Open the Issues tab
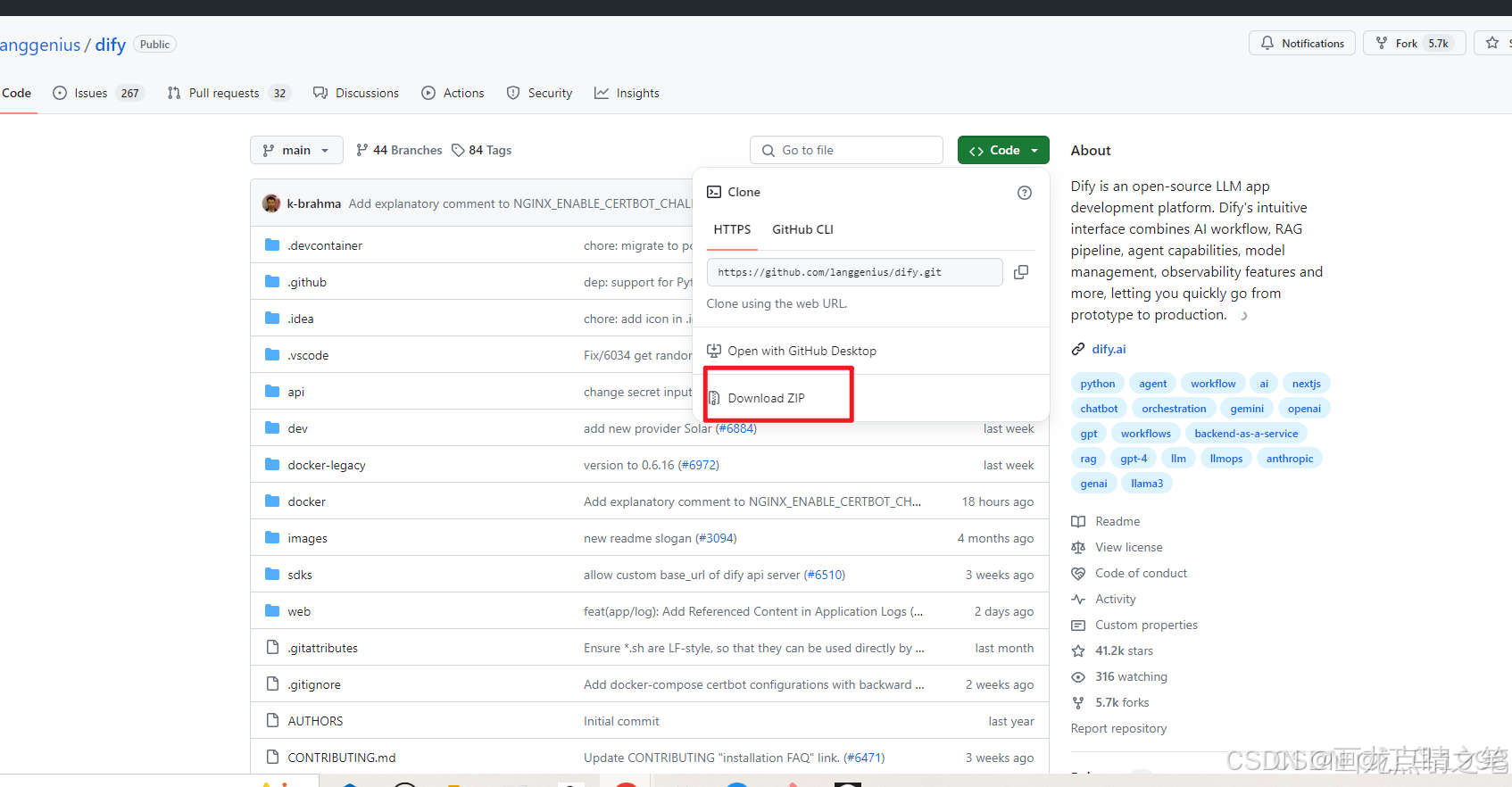Viewport: 1512px width, 787px height. [x=98, y=93]
